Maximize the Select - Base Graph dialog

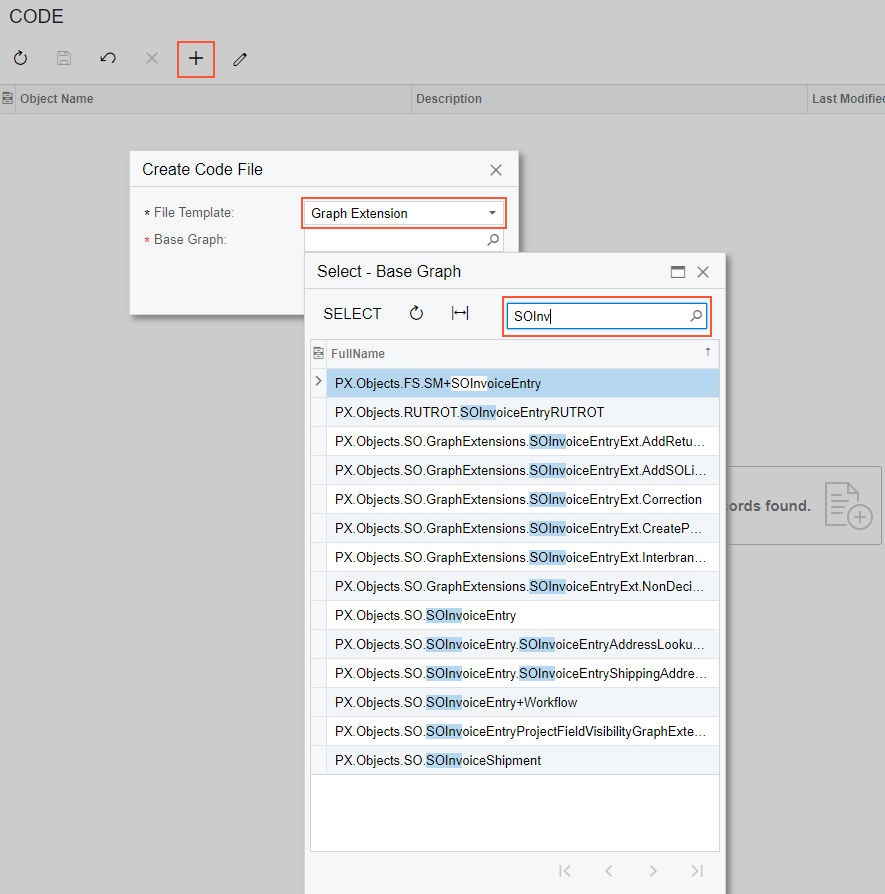tap(678, 272)
